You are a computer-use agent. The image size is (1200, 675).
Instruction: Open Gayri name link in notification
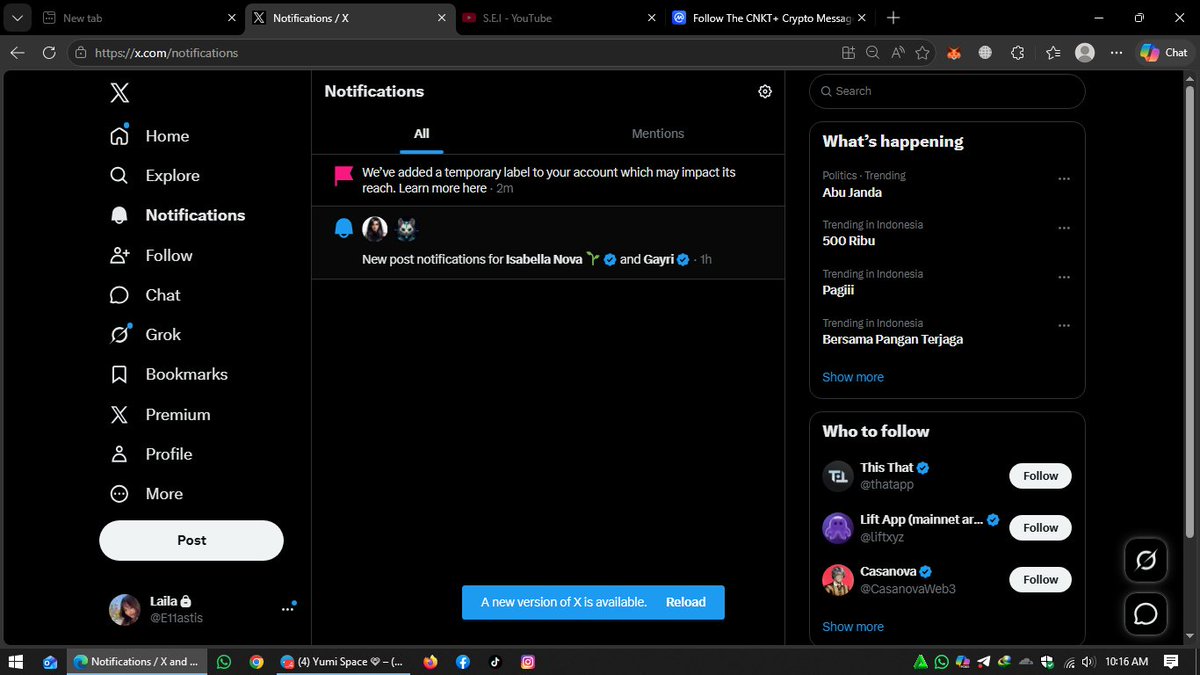point(659,259)
